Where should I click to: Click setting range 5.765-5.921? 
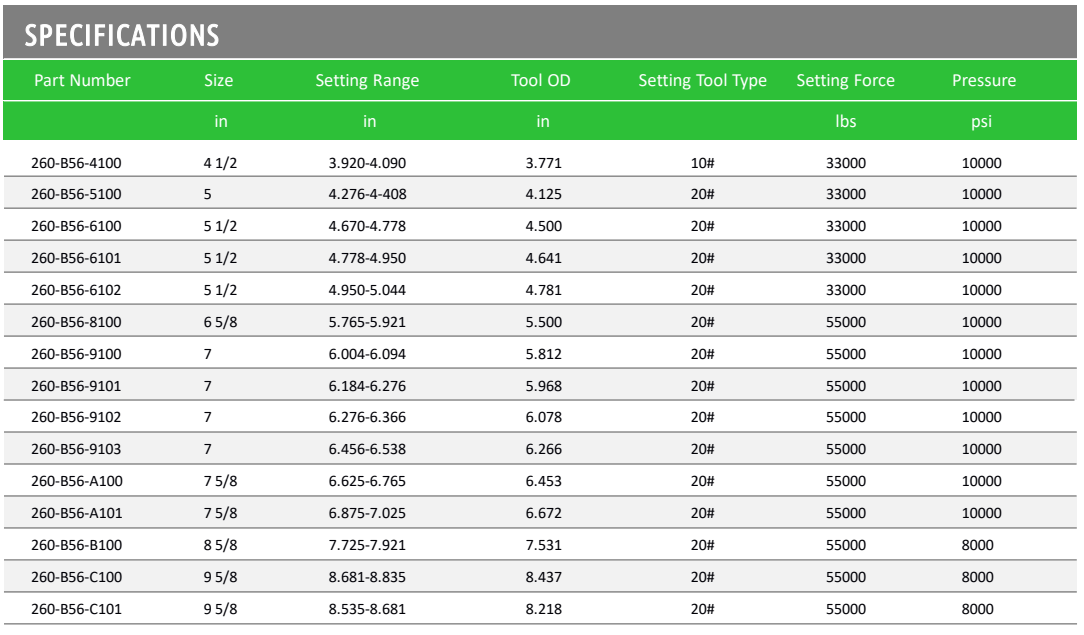tap(367, 322)
